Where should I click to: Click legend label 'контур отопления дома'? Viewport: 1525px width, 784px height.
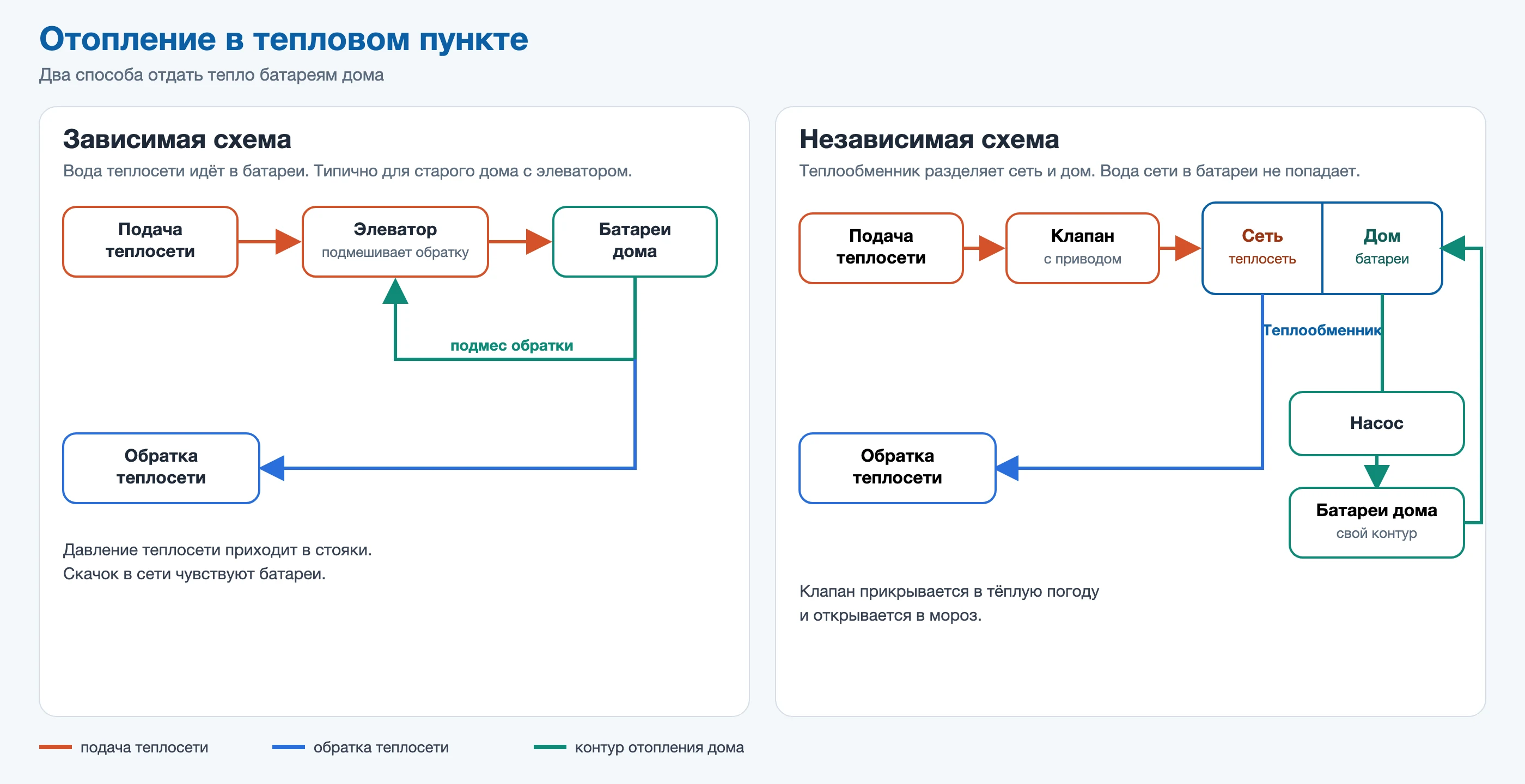659,748
